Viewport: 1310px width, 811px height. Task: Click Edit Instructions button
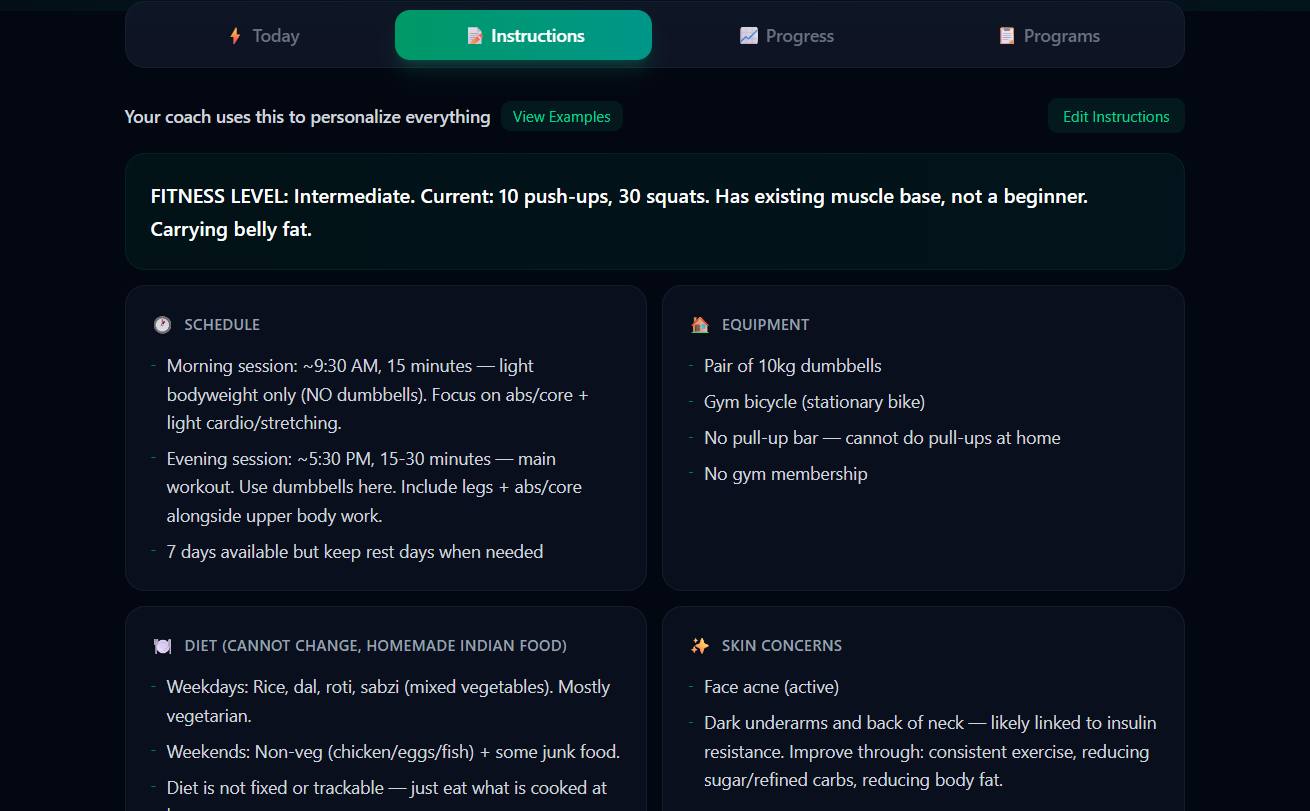1116,116
